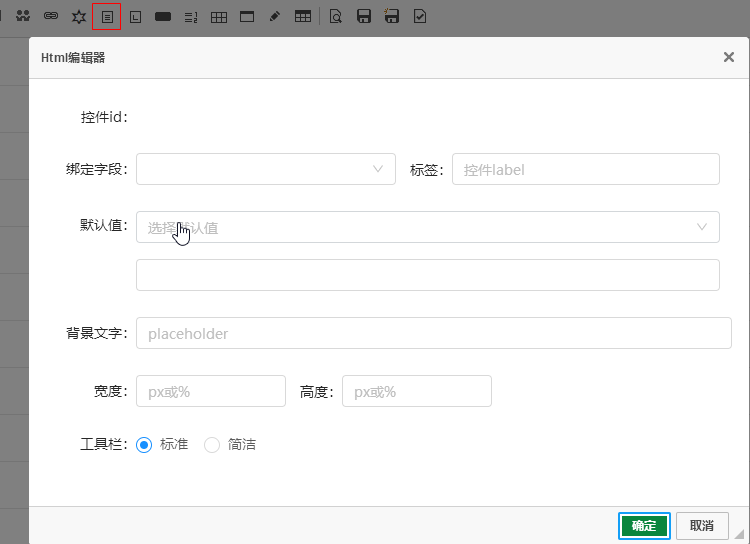Viewport: 750px width, 544px height.
Task: Click the document checkmark icon in toolbar
Action: tap(420, 17)
